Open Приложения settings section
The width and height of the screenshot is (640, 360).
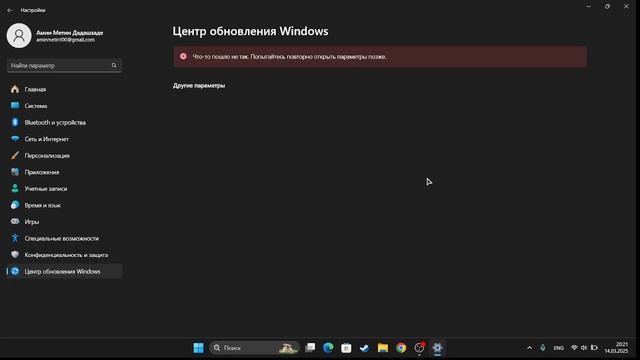click(64, 172)
